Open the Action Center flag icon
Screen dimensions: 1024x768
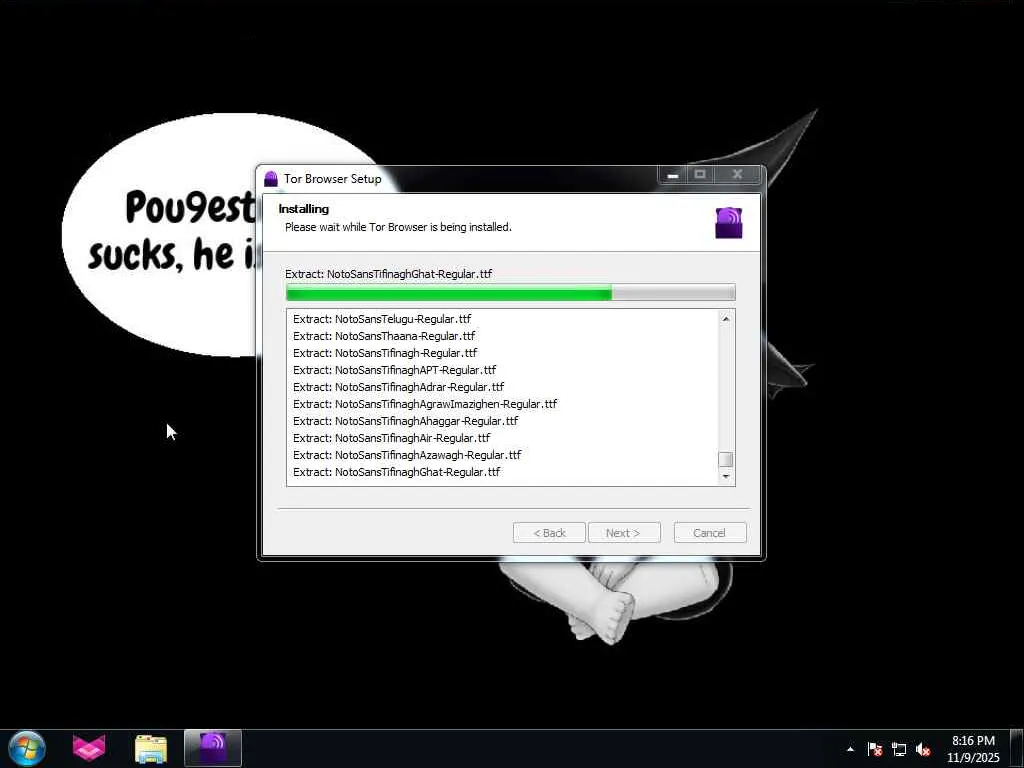tap(874, 749)
